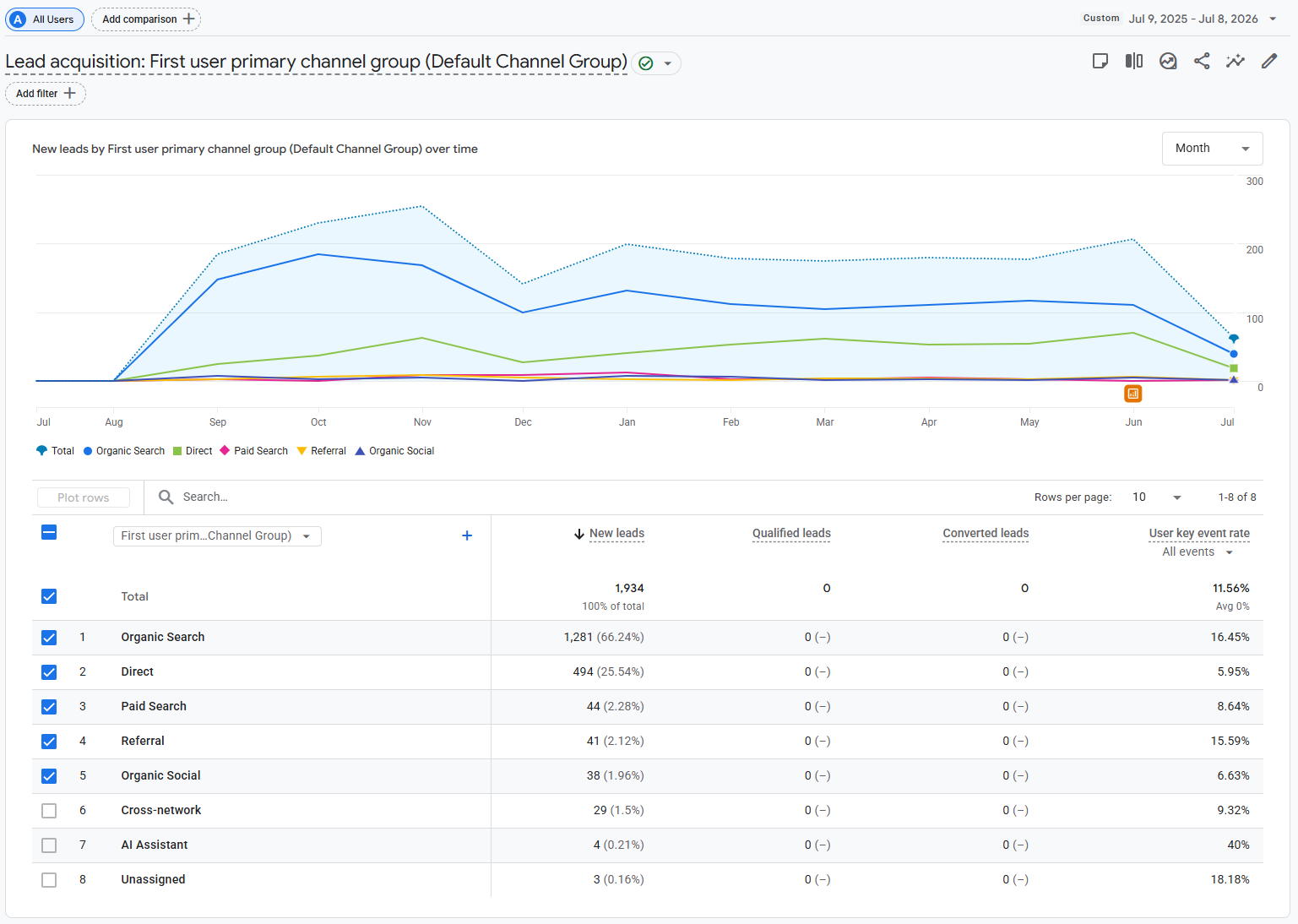1298x924 pixels.
Task: Click the sort arrow beside New leads
Action: click(579, 534)
